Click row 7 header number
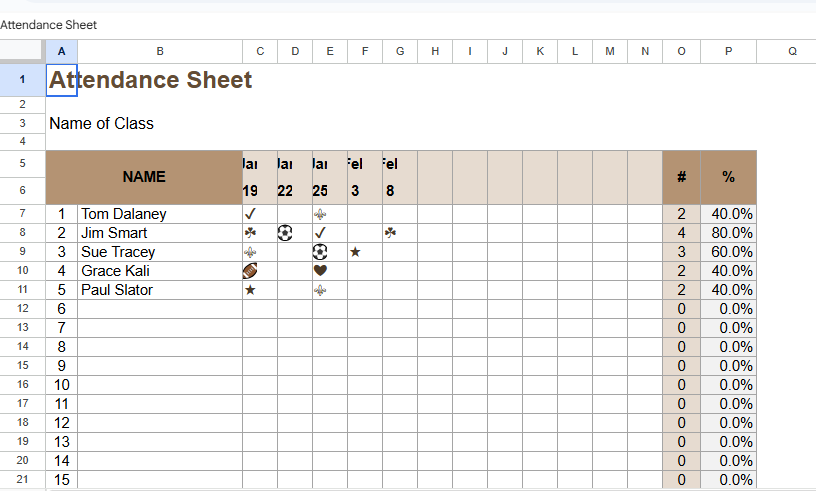The width and height of the screenshot is (816, 491). pyautogui.click(x=22, y=214)
